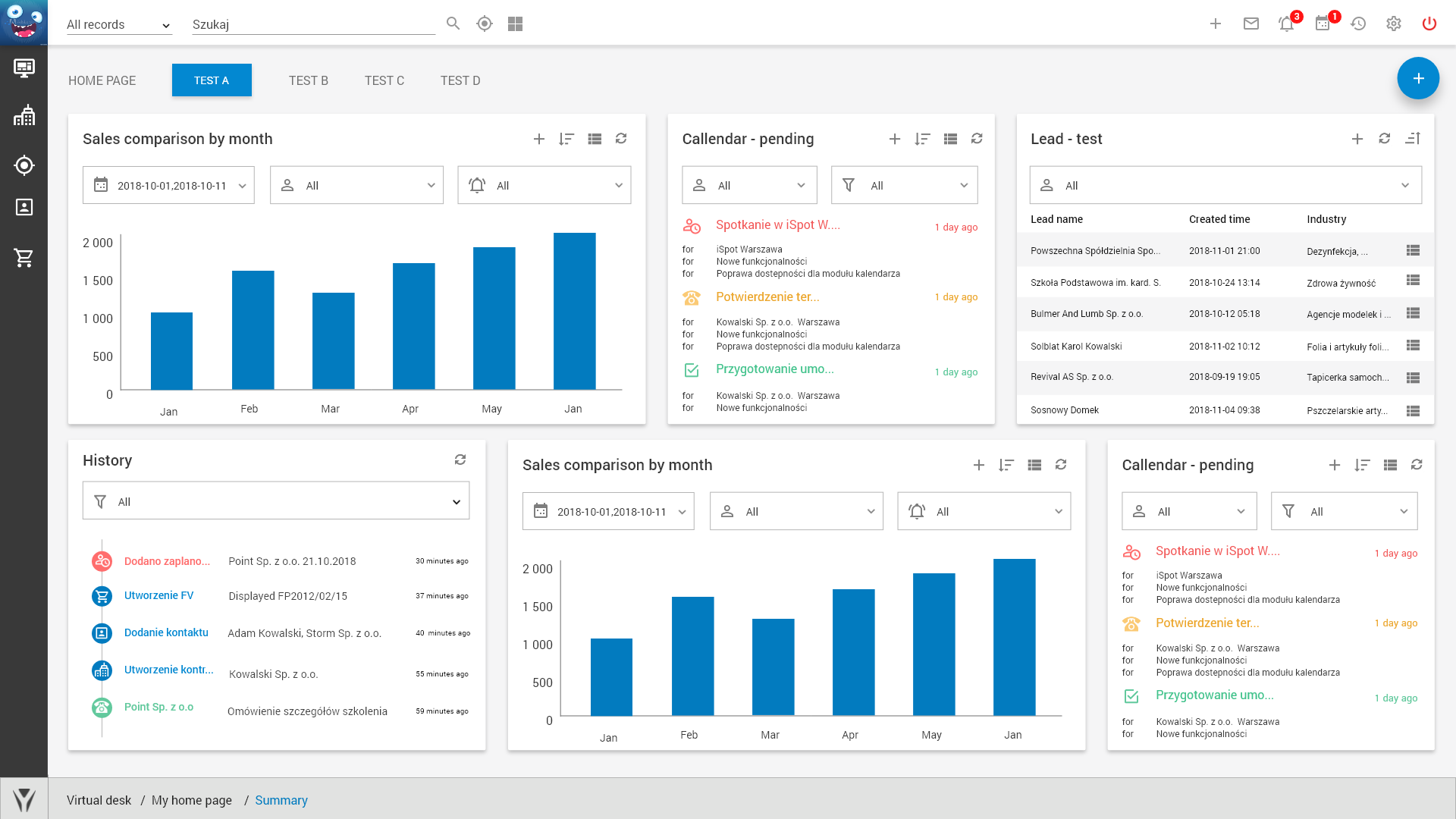Image resolution: width=1456 pixels, height=819 pixels.
Task: Click the power logout icon
Action: pos(1429,24)
